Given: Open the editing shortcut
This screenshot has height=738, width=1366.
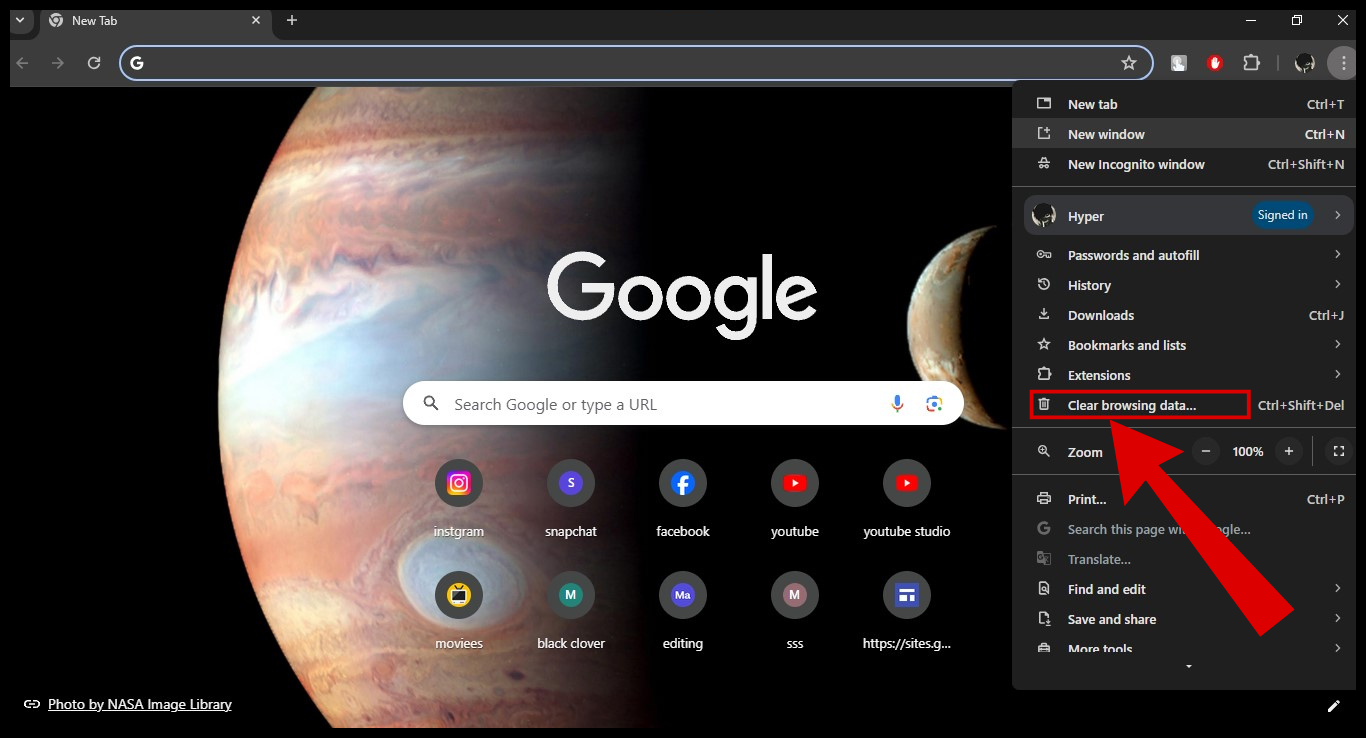Looking at the screenshot, I should click(683, 609).
